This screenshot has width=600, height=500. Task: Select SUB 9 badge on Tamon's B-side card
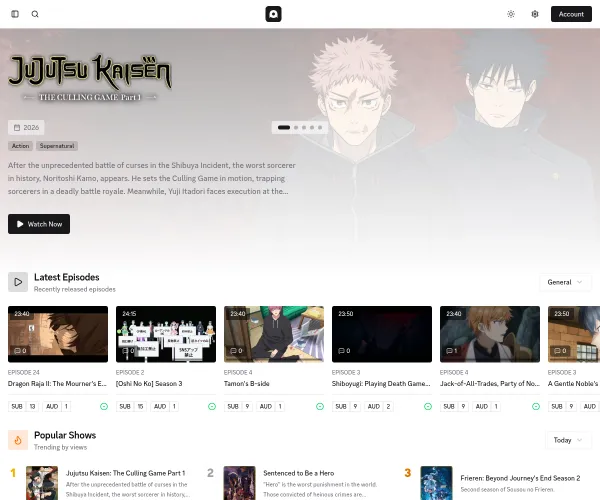point(238,406)
